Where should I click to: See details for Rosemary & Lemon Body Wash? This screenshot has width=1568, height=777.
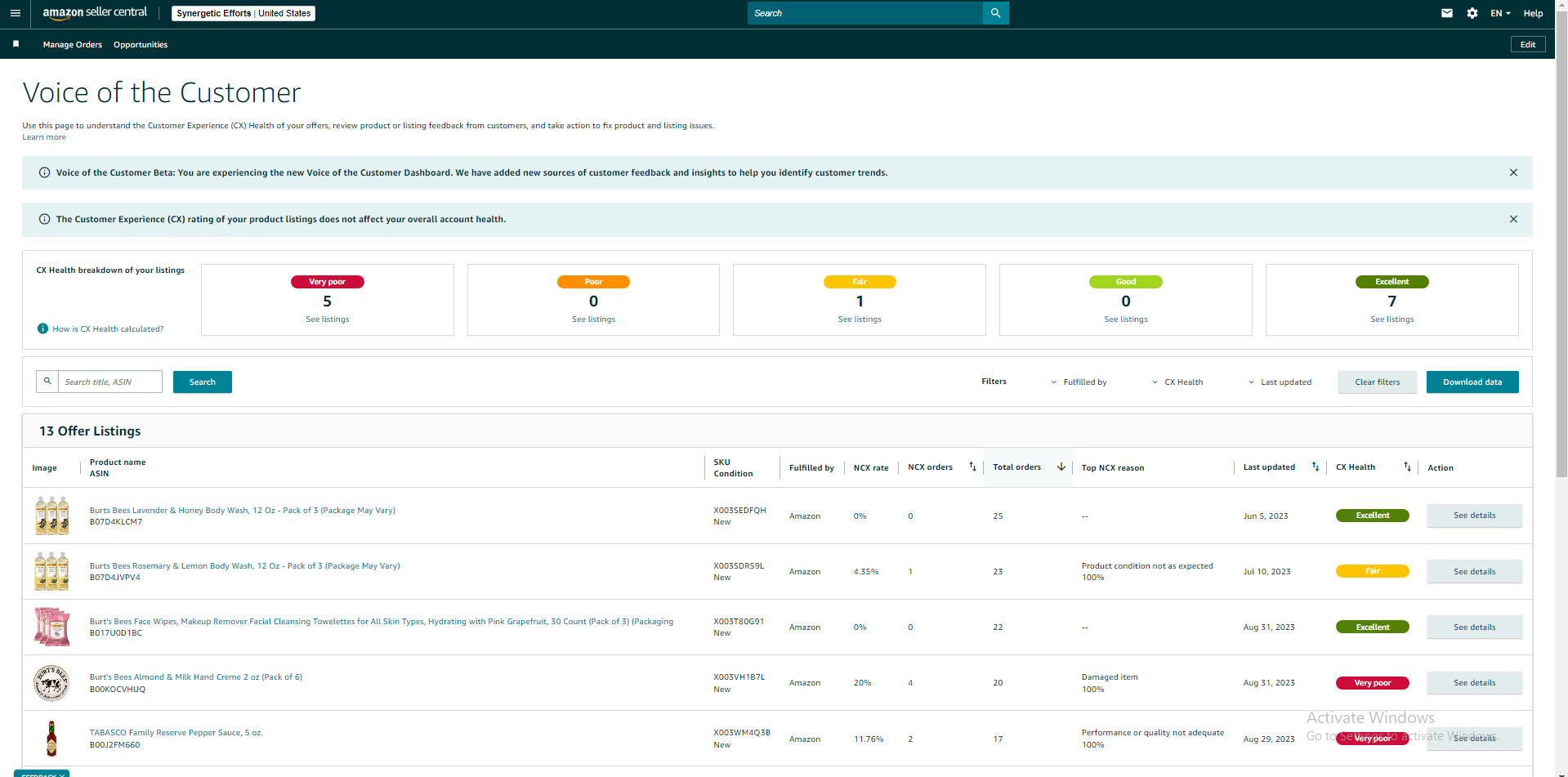1474,571
